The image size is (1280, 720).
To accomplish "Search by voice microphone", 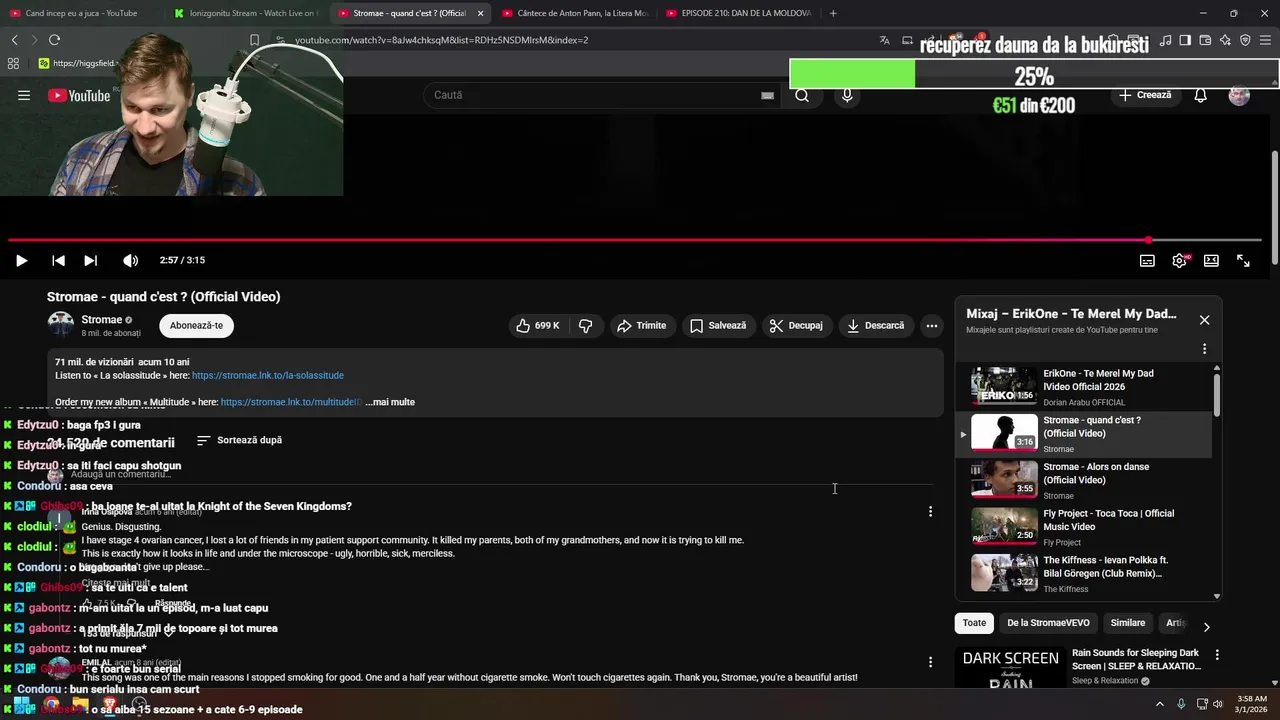I will click(847, 95).
